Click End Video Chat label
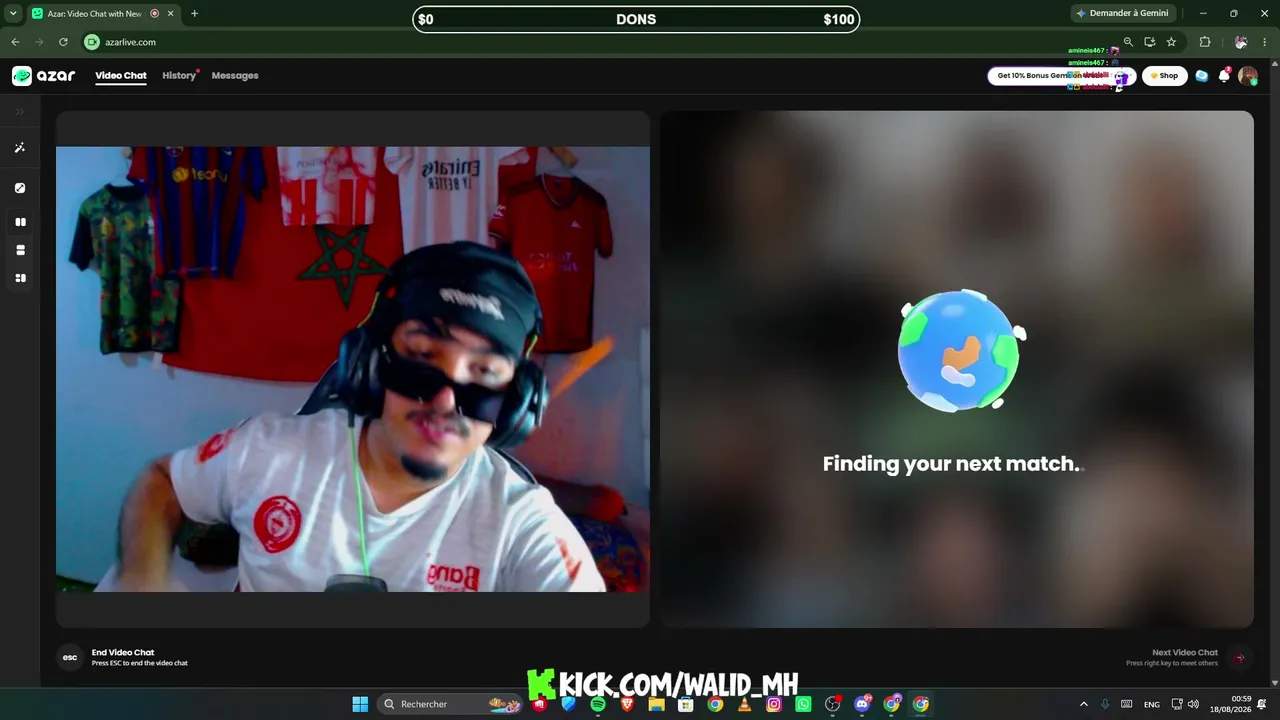 click(x=123, y=652)
